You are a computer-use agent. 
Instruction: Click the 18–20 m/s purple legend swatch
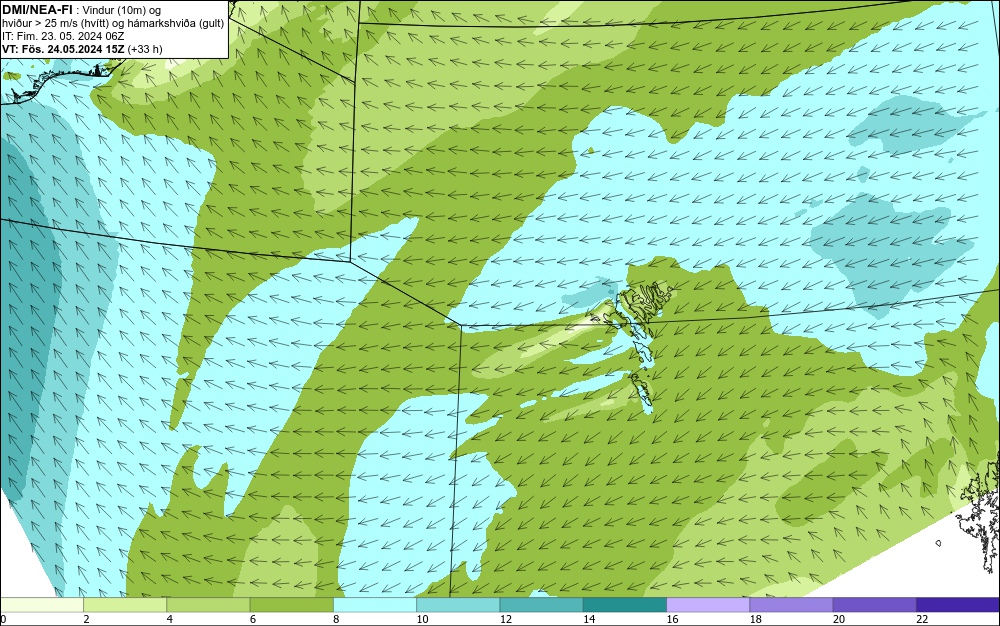point(791,604)
